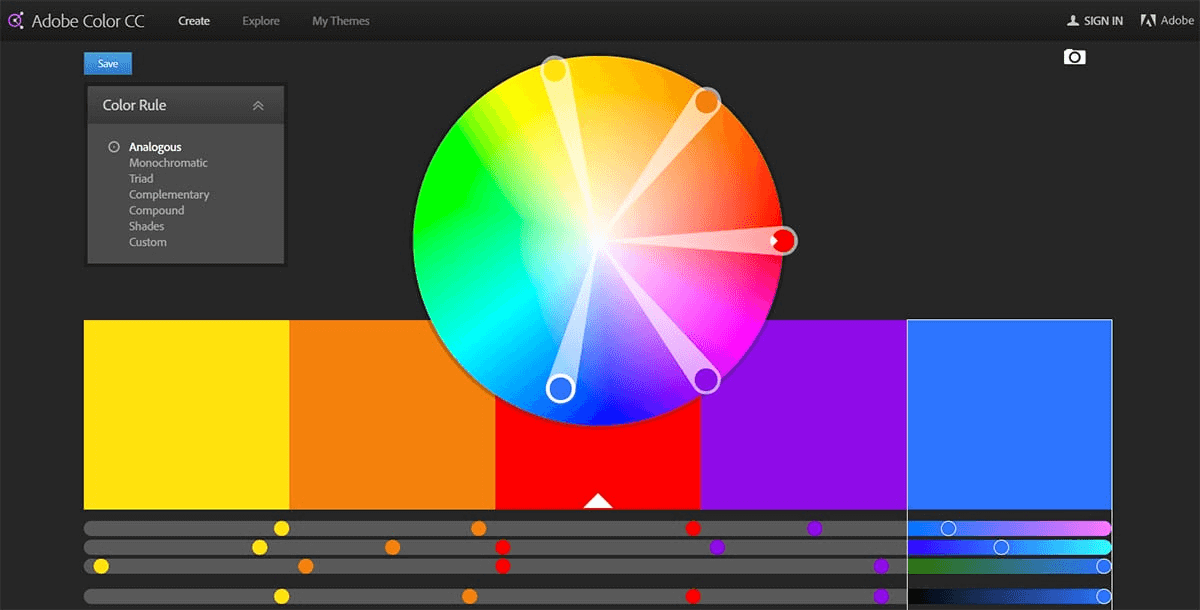Switch to the Shades color rule
Viewport: 1200px width, 610px height.
point(146,226)
